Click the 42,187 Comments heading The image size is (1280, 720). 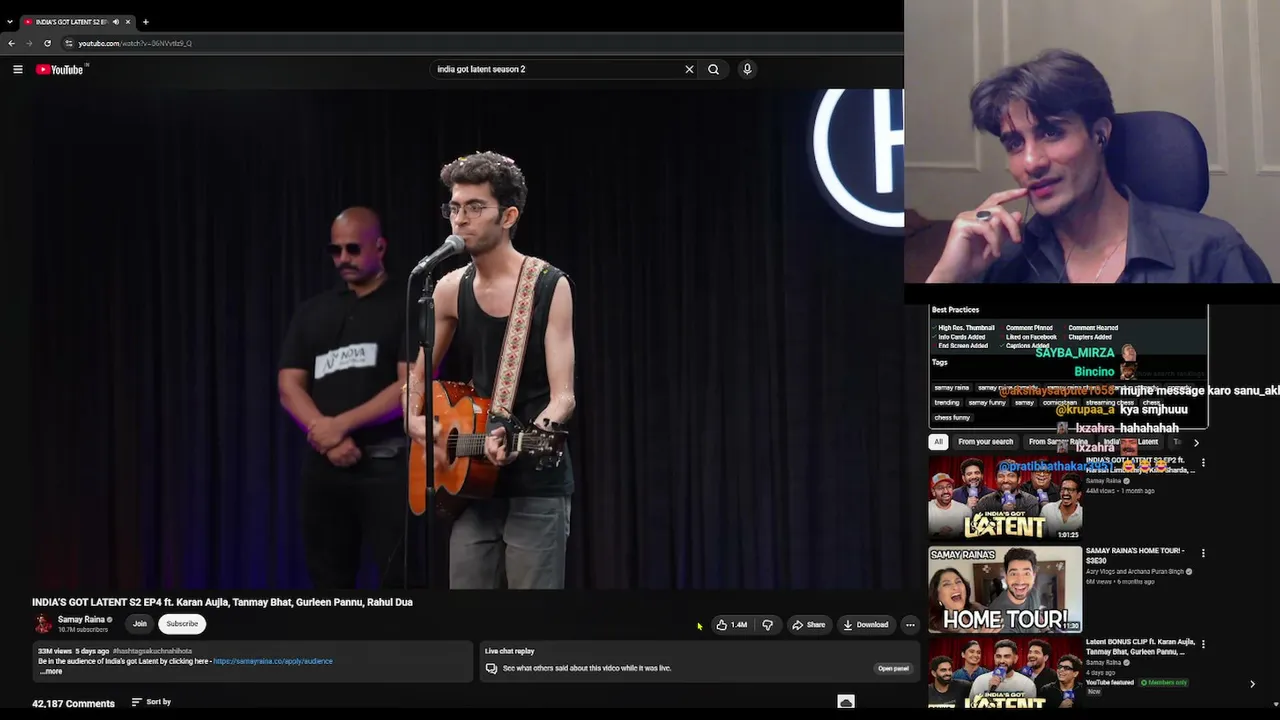coord(73,703)
